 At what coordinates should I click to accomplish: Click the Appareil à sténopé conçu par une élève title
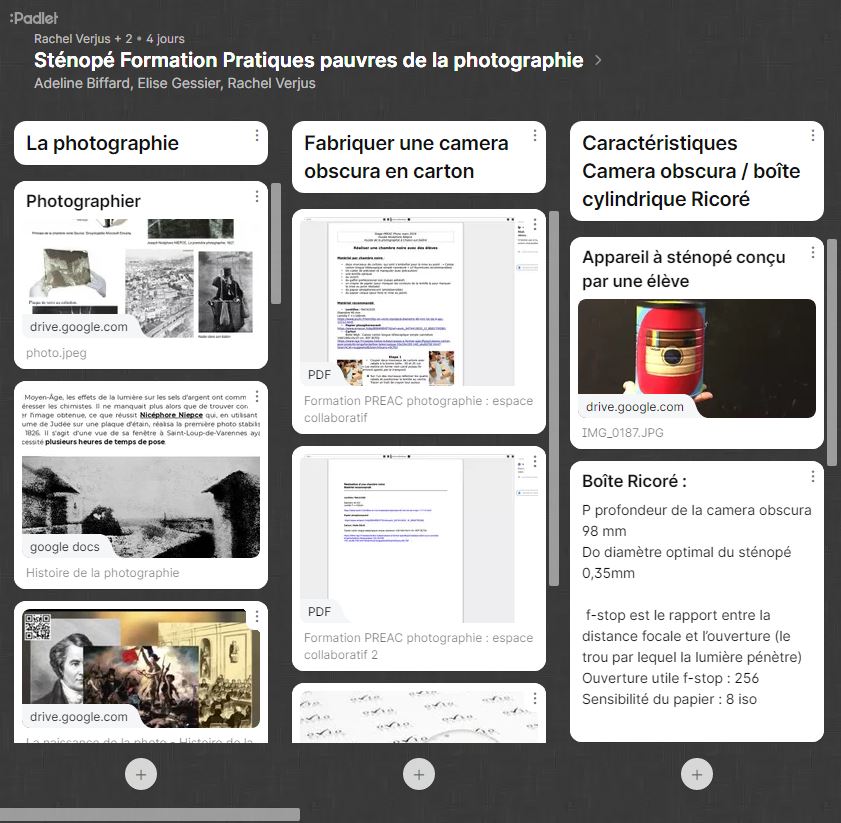(684, 269)
